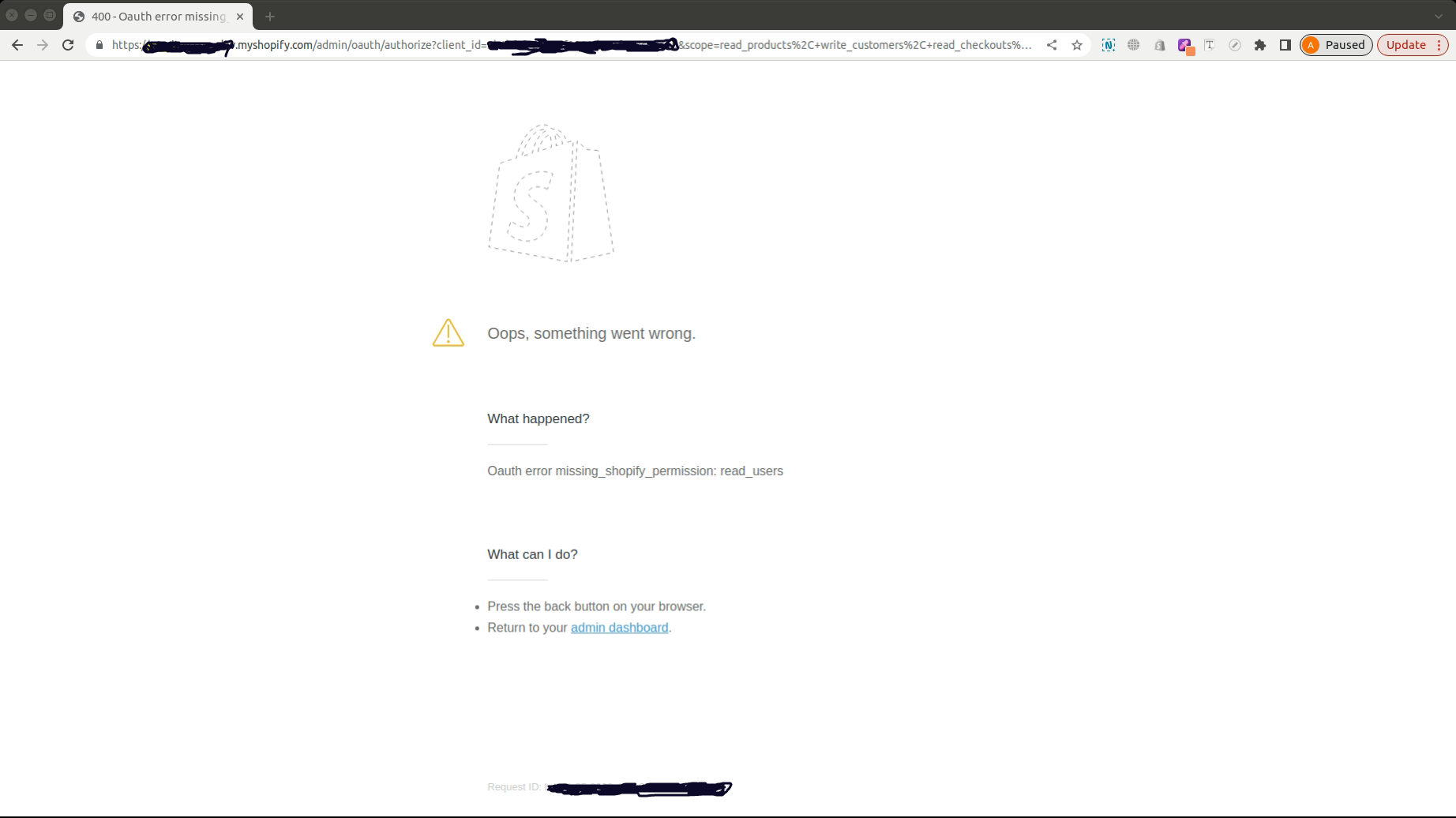Follow the admin dashboard link
The image size is (1456, 818).
[x=619, y=628]
